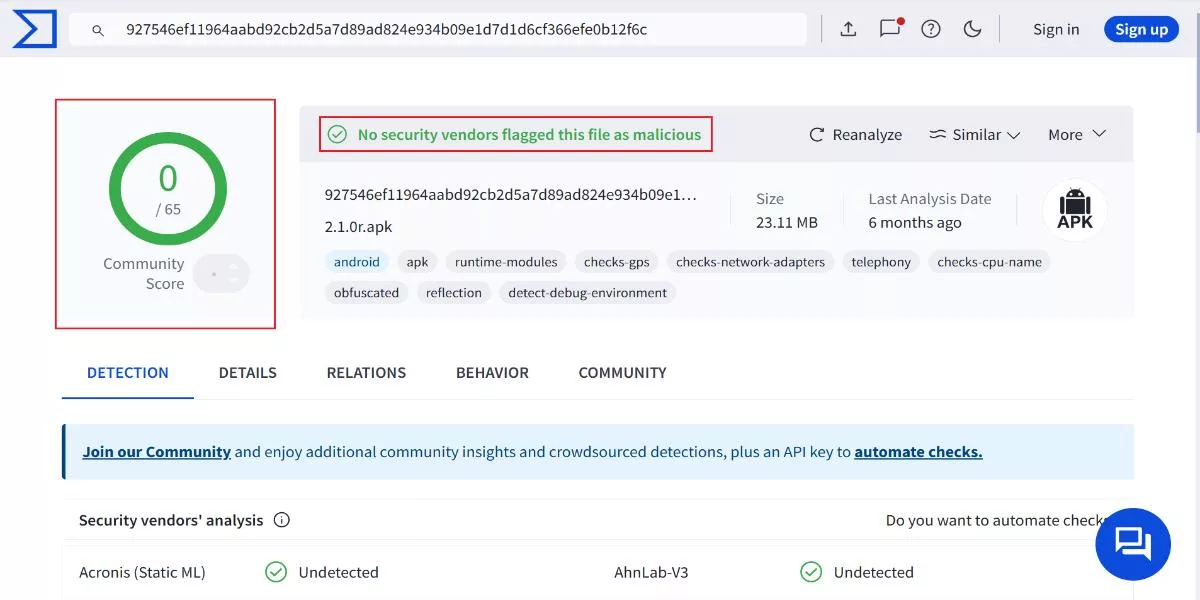Click the upload file icon
1200x600 pixels.
(x=848, y=29)
